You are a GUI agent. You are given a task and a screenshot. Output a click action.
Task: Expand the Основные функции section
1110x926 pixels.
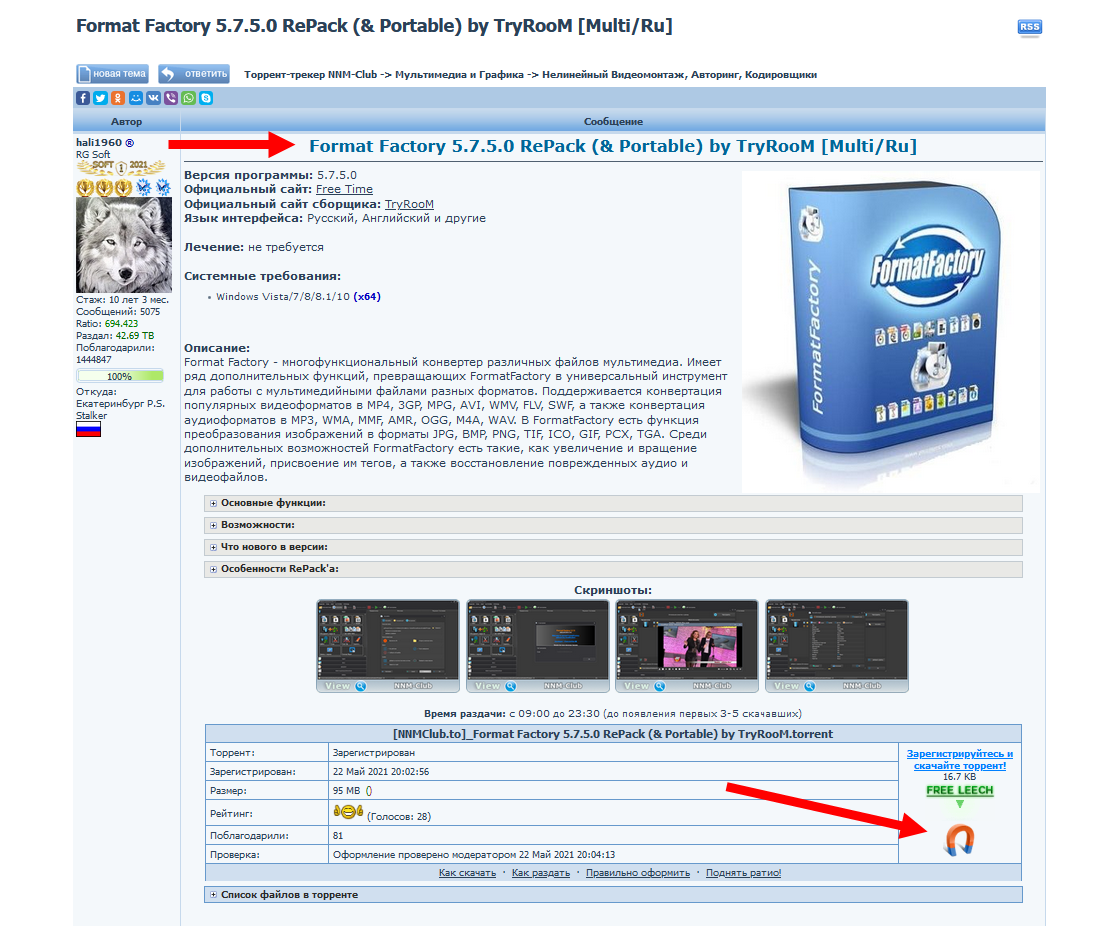(613, 503)
